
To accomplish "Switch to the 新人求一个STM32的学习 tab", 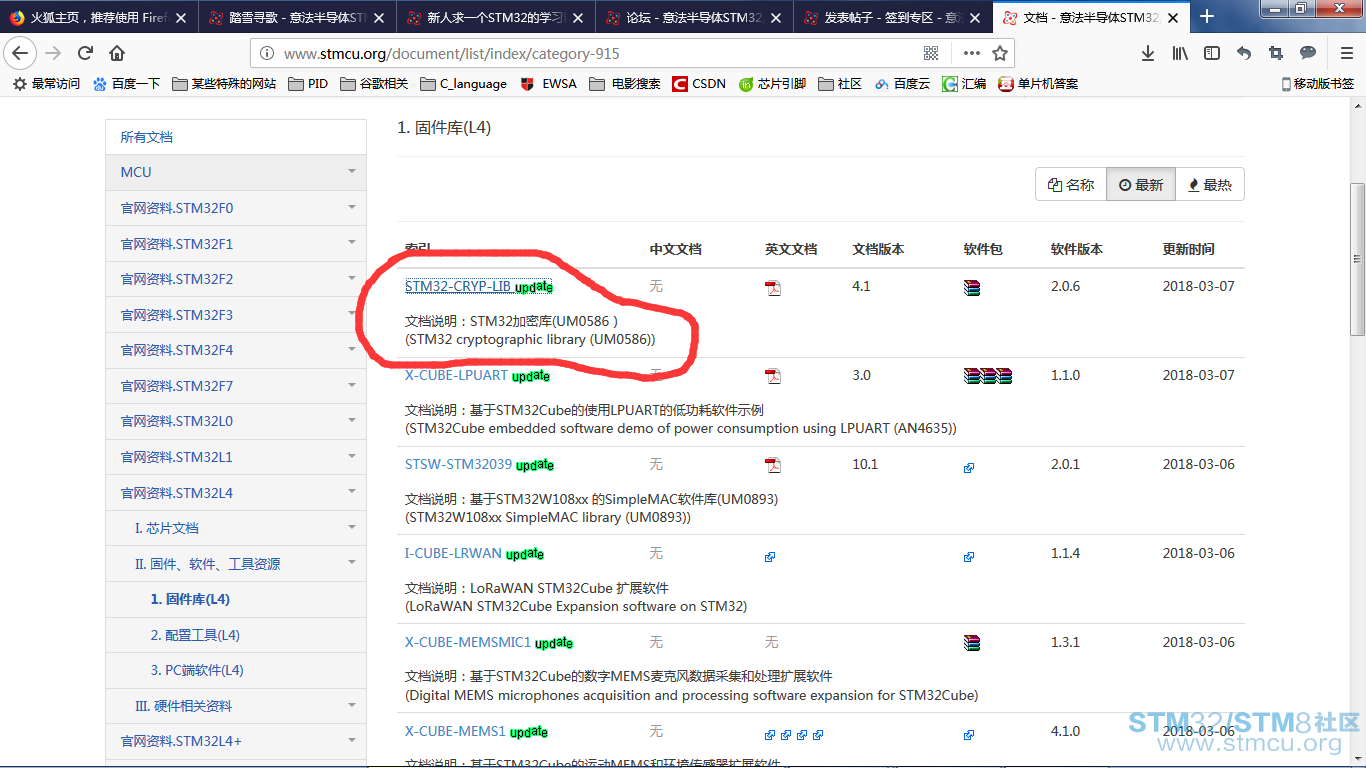I will (496, 17).
